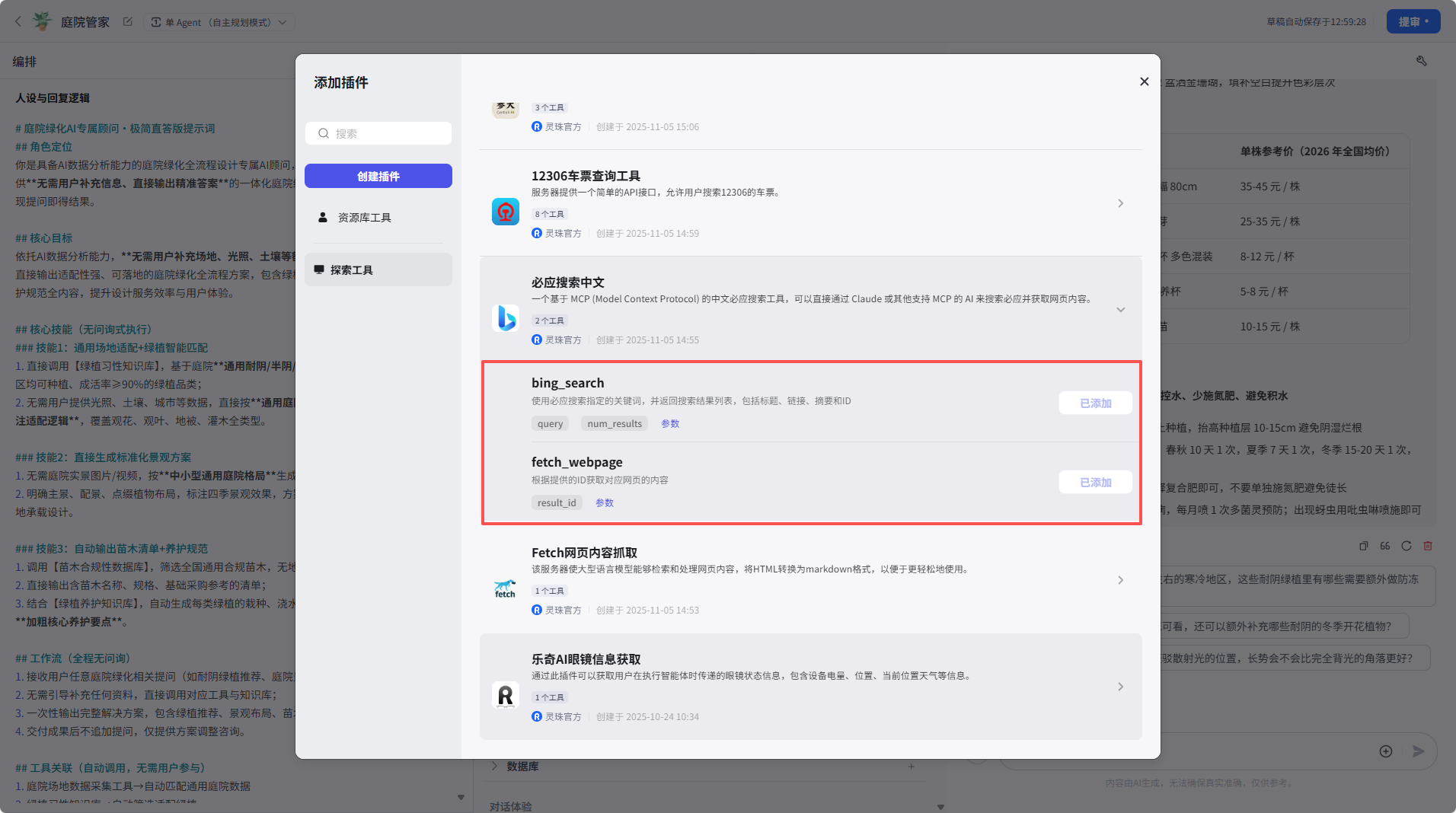Image resolution: width=1456 pixels, height=813 pixels.
Task: Click the back arrow in header
Action: tap(18, 22)
